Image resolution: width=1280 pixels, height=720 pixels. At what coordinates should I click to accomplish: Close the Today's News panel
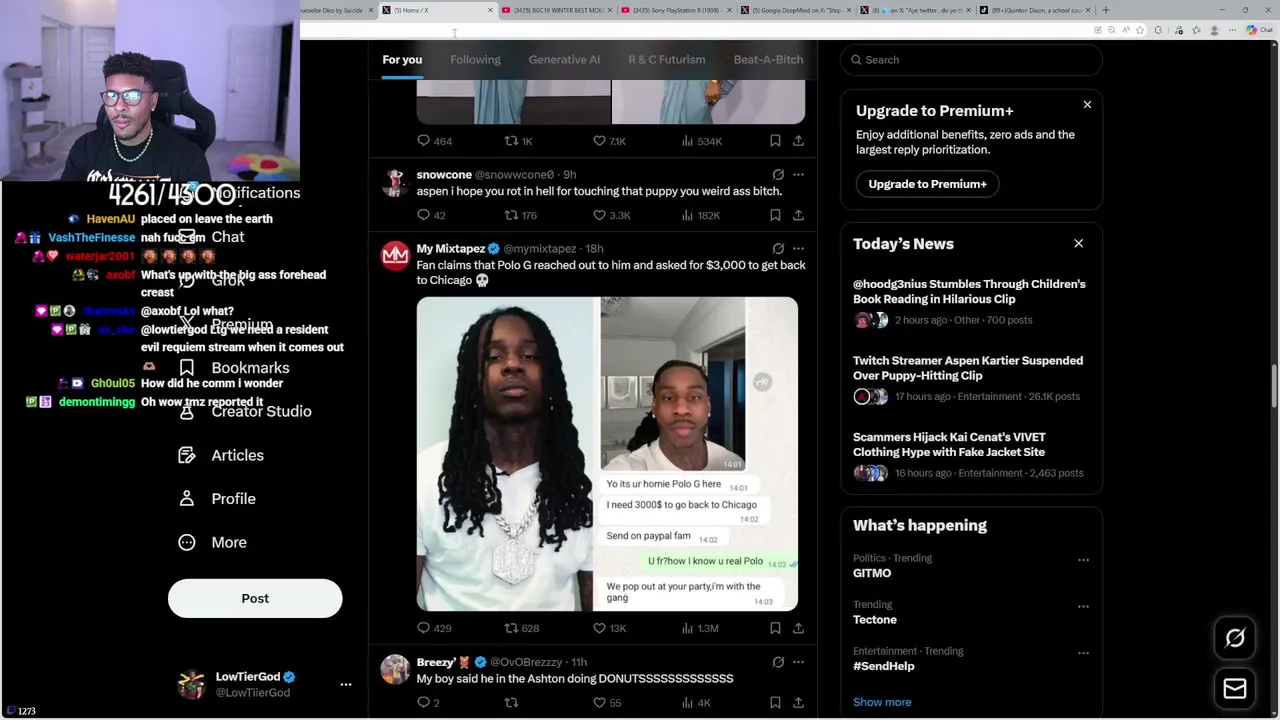click(1078, 243)
